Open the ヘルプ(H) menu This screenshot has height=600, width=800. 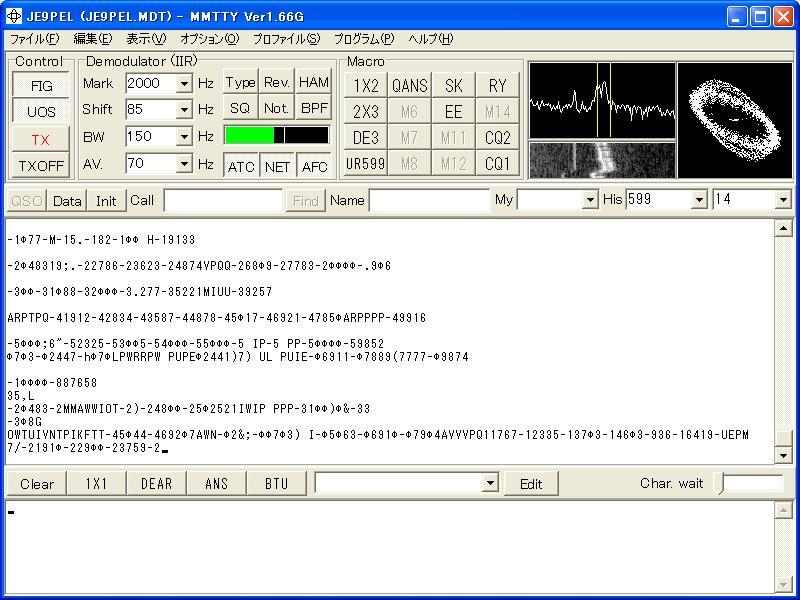click(431, 39)
